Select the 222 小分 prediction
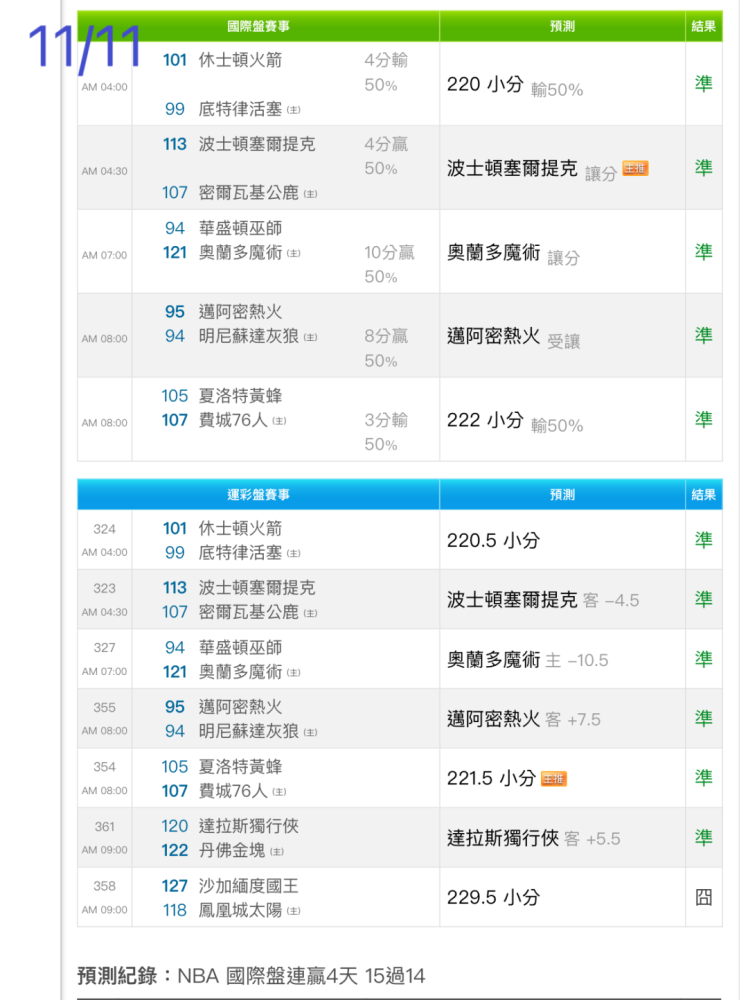The image size is (748, 1000). [485, 420]
